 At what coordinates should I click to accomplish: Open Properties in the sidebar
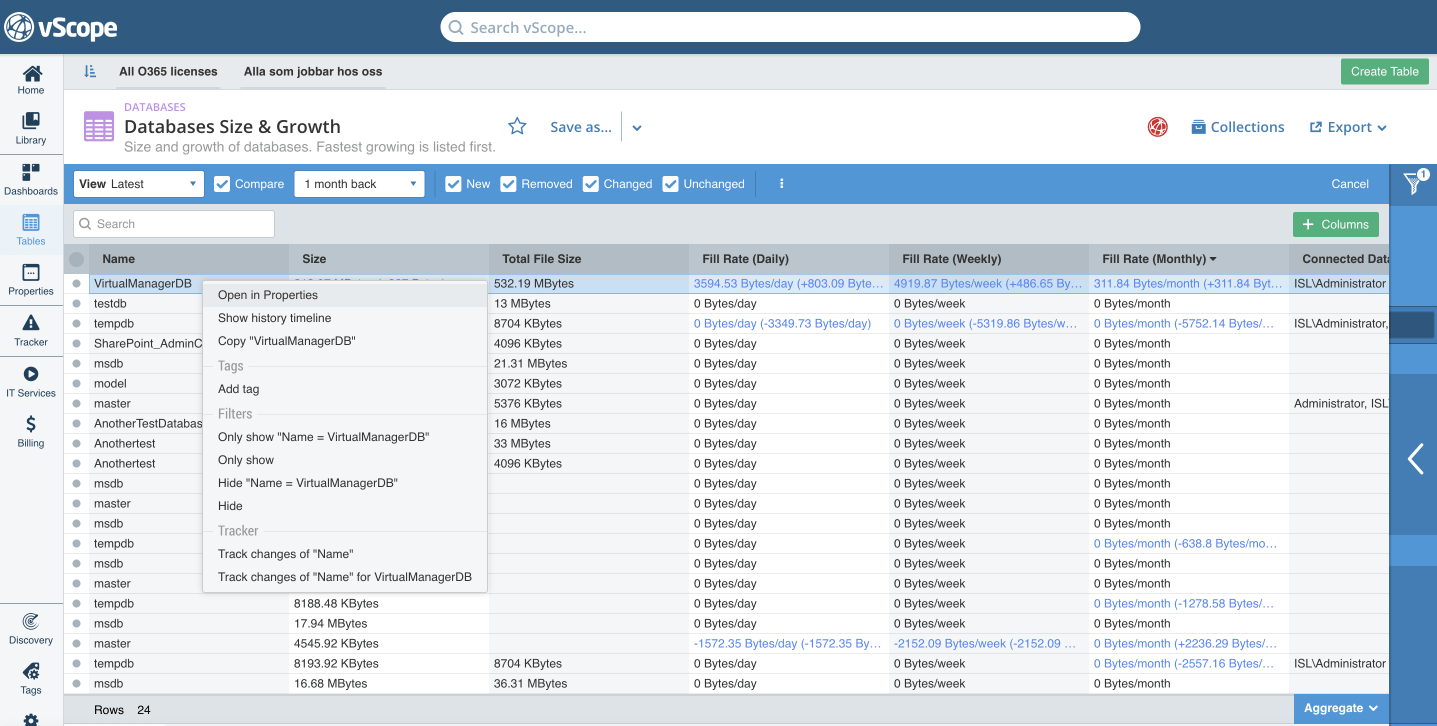(x=31, y=280)
